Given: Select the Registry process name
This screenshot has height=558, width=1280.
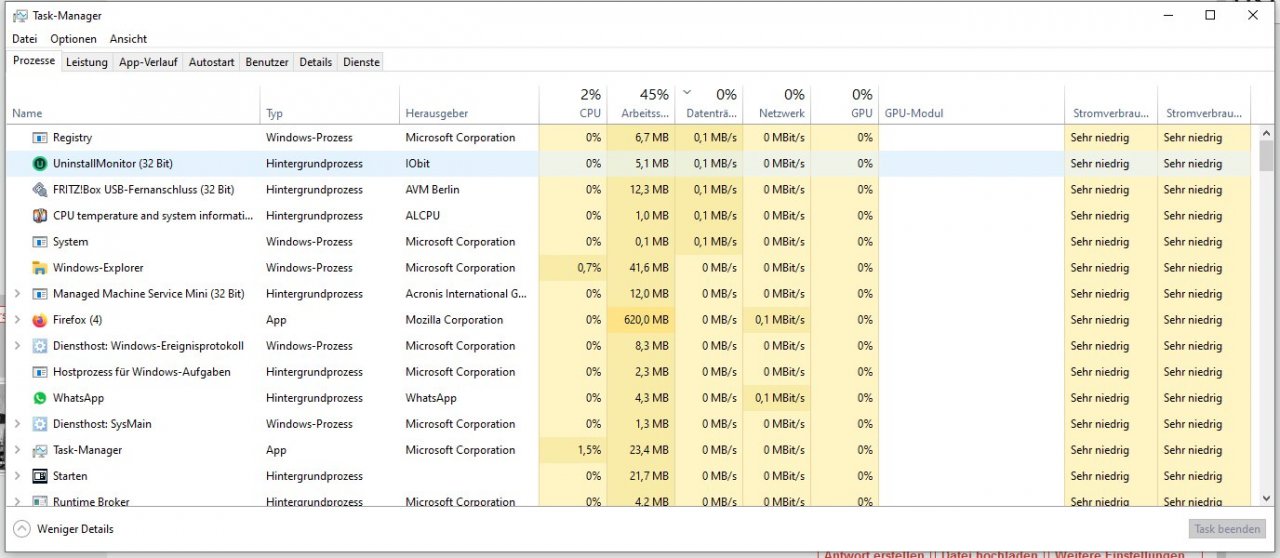Looking at the screenshot, I should click(x=72, y=138).
